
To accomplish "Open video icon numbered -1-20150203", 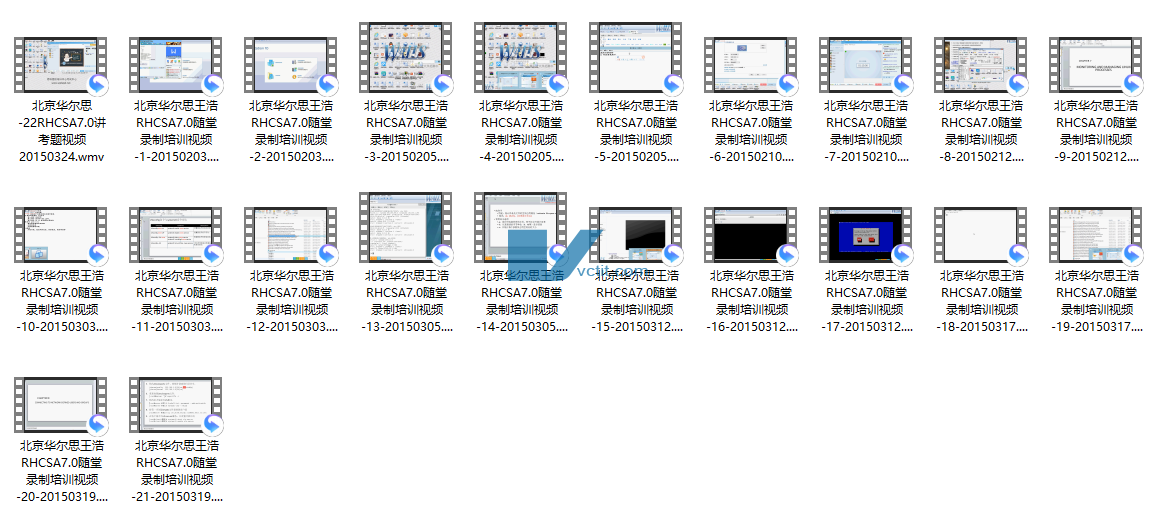I will (177, 66).
